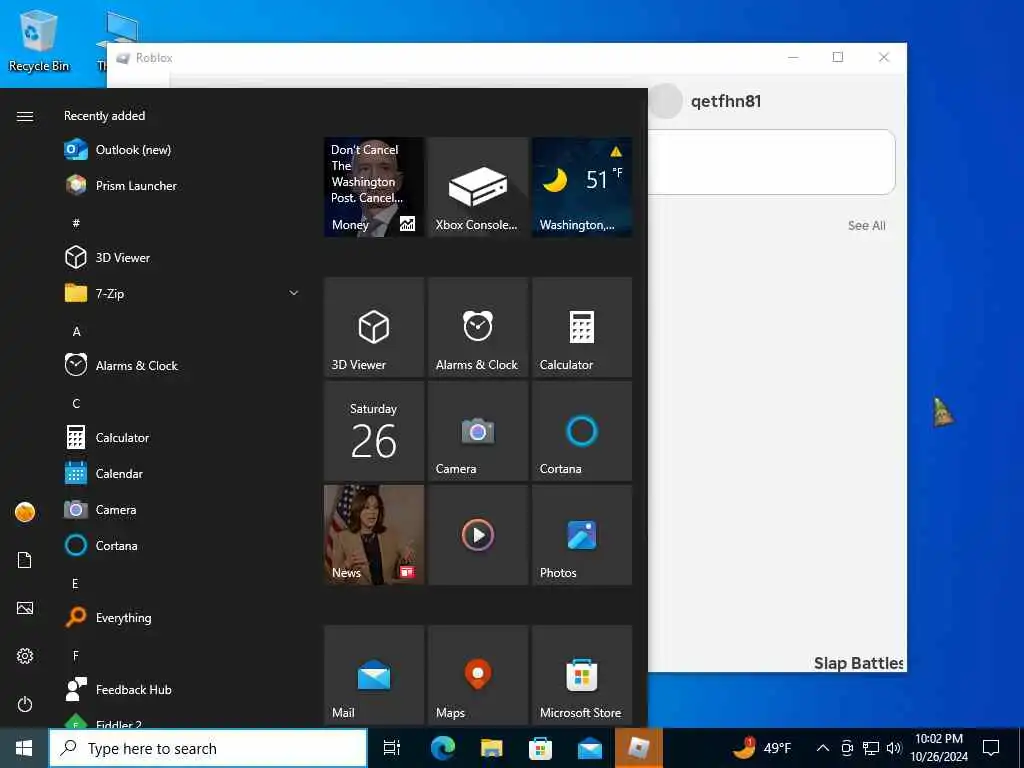Jump to the E letter group header
This screenshot has height=768, width=1024.
[75, 583]
